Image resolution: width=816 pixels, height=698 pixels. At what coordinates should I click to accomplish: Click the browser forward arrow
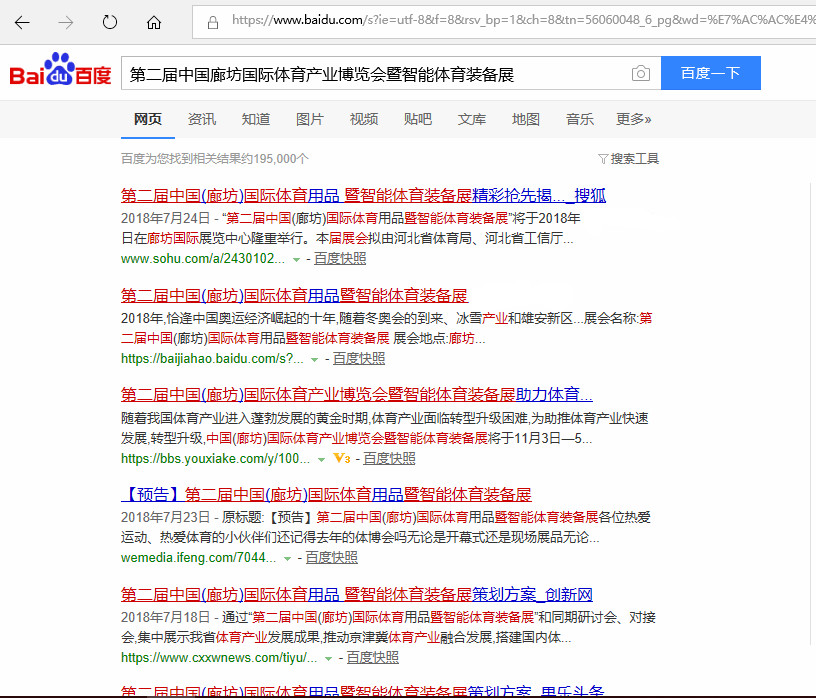point(66,22)
